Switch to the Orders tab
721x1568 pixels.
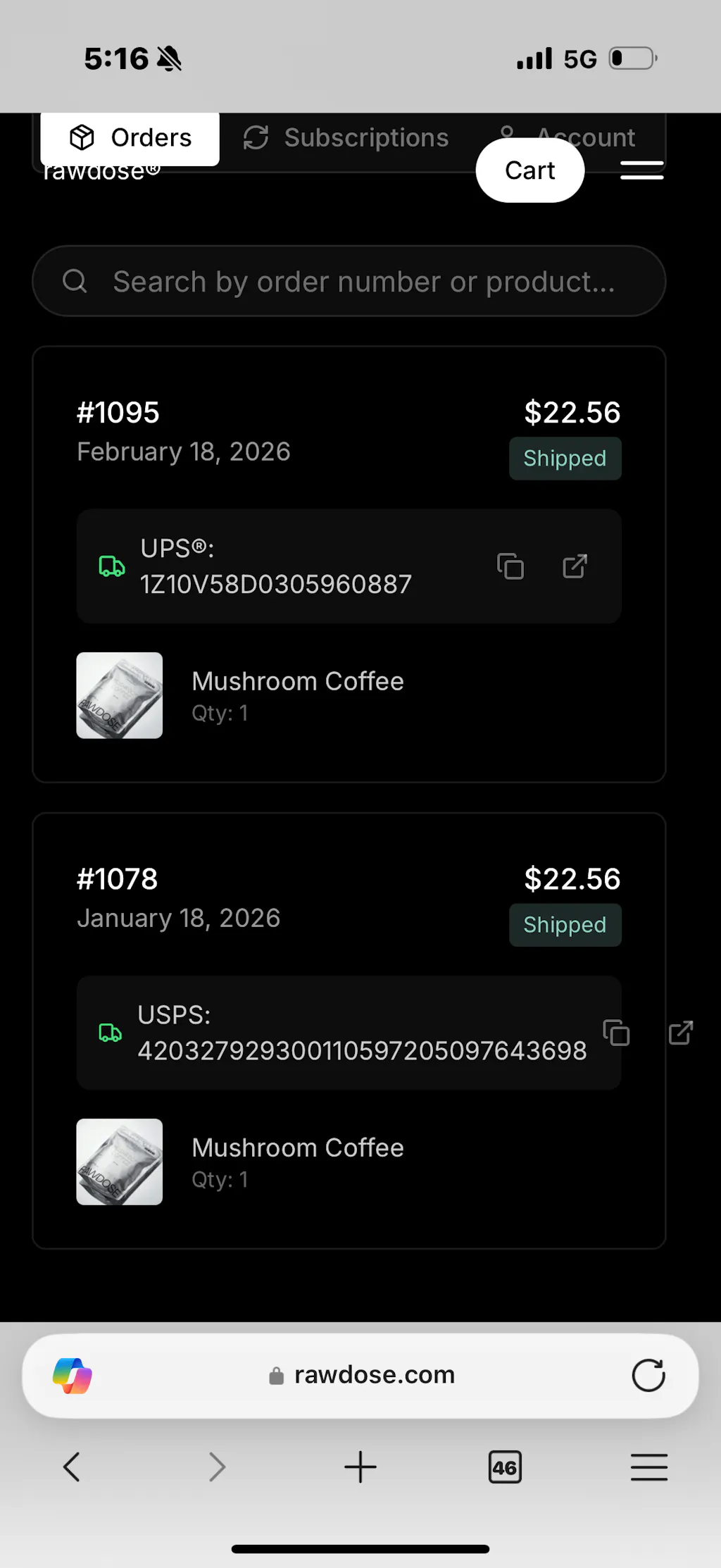pyautogui.click(x=130, y=138)
